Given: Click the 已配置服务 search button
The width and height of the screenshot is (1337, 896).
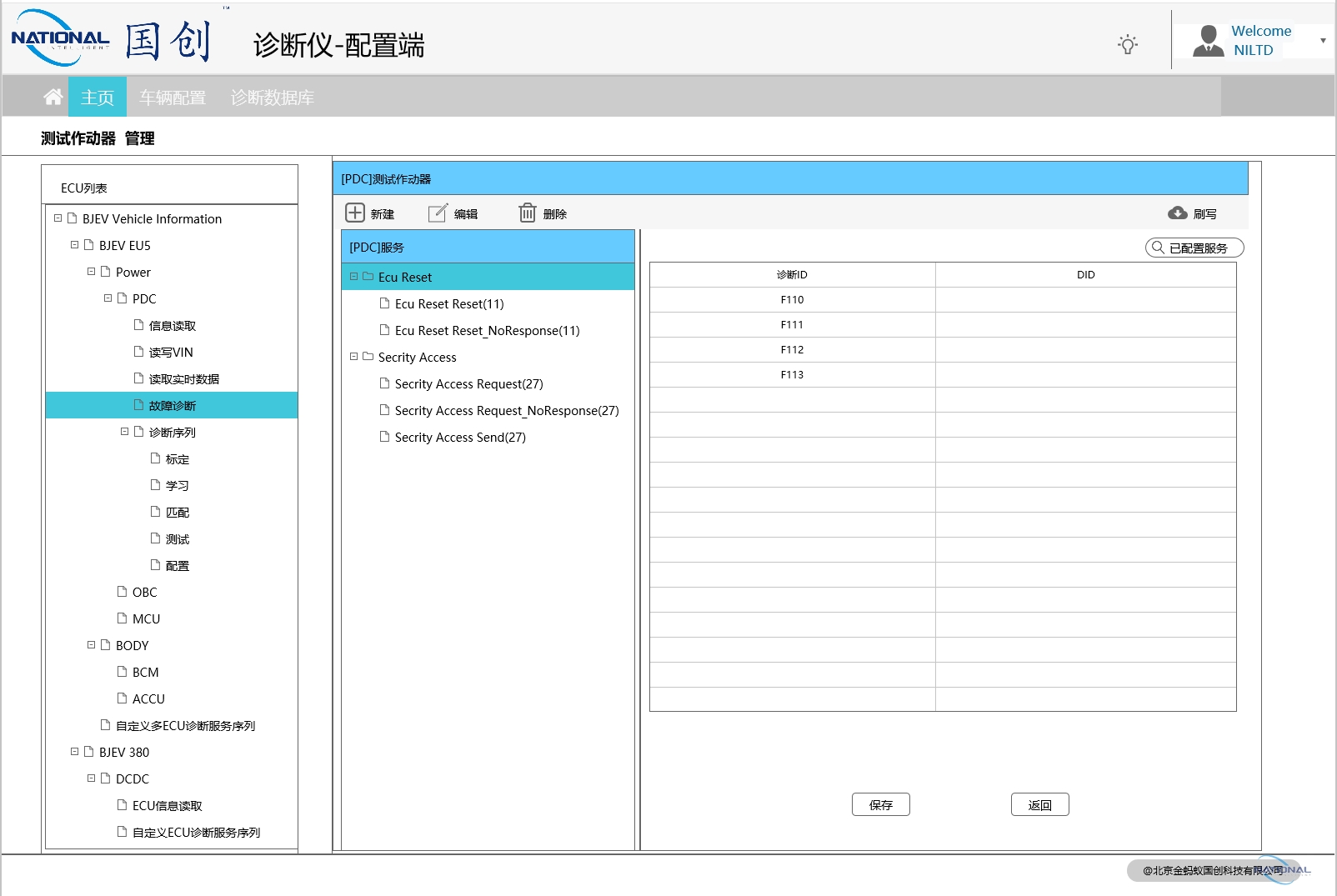Looking at the screenshot, I should tap(1194, 248).
